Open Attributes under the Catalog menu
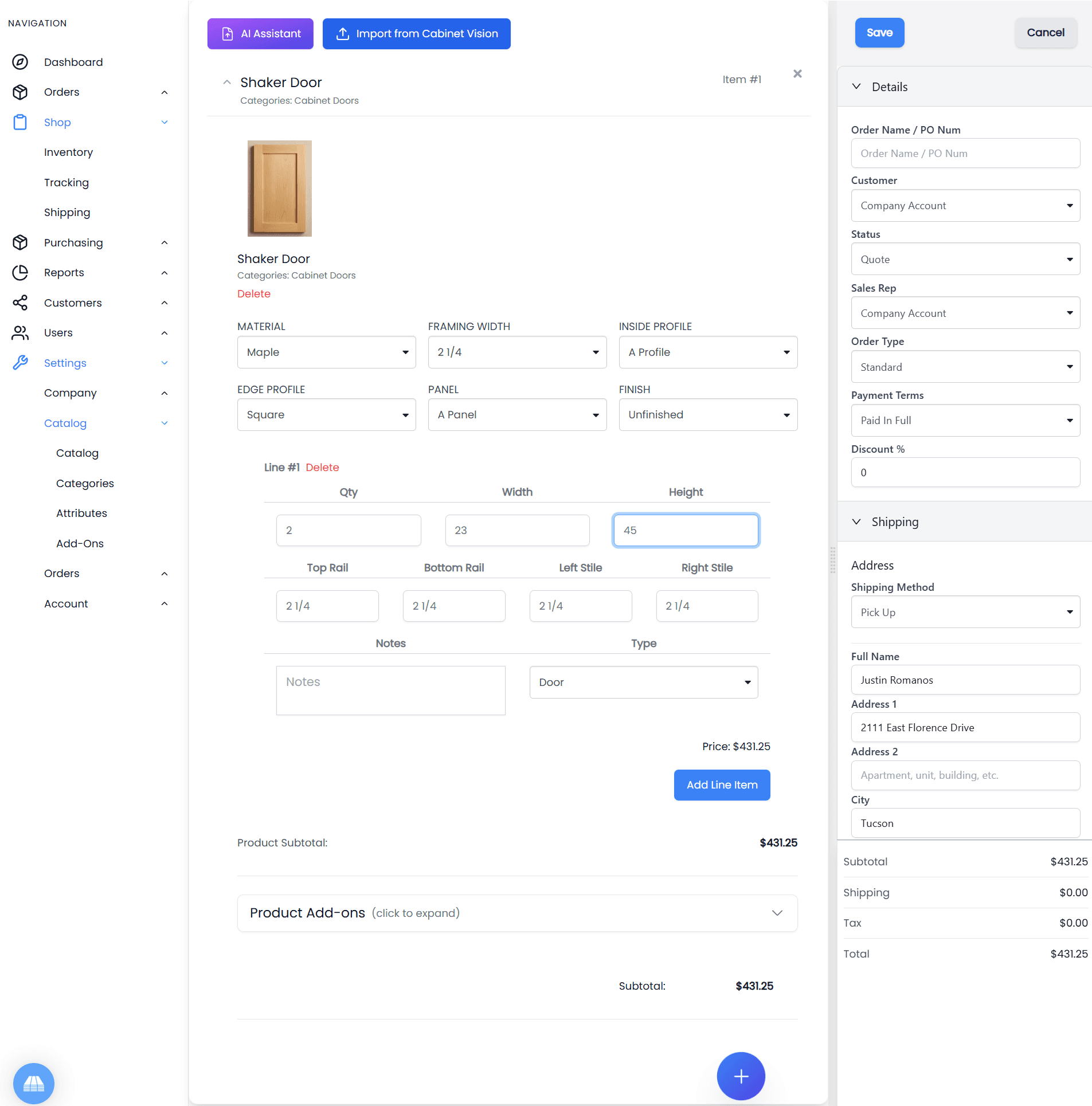 pyautogui.click(x=81, y=513)
